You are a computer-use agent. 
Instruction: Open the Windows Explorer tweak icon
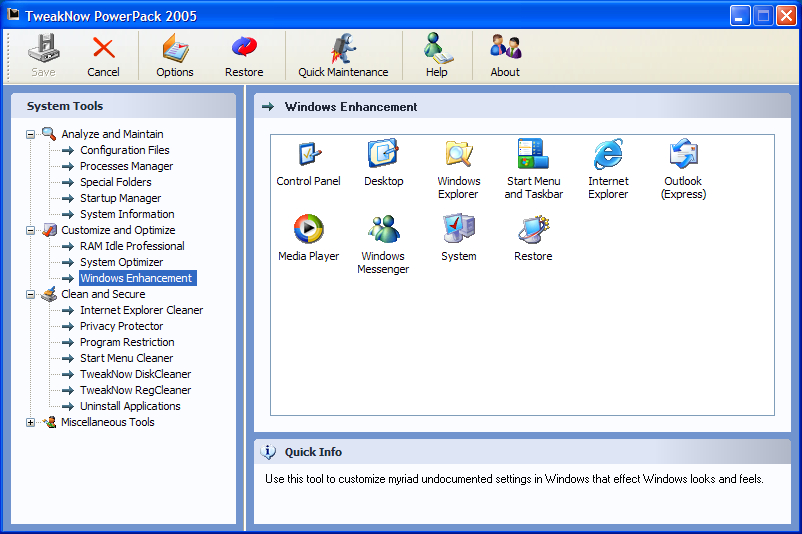tap(458, 153)
